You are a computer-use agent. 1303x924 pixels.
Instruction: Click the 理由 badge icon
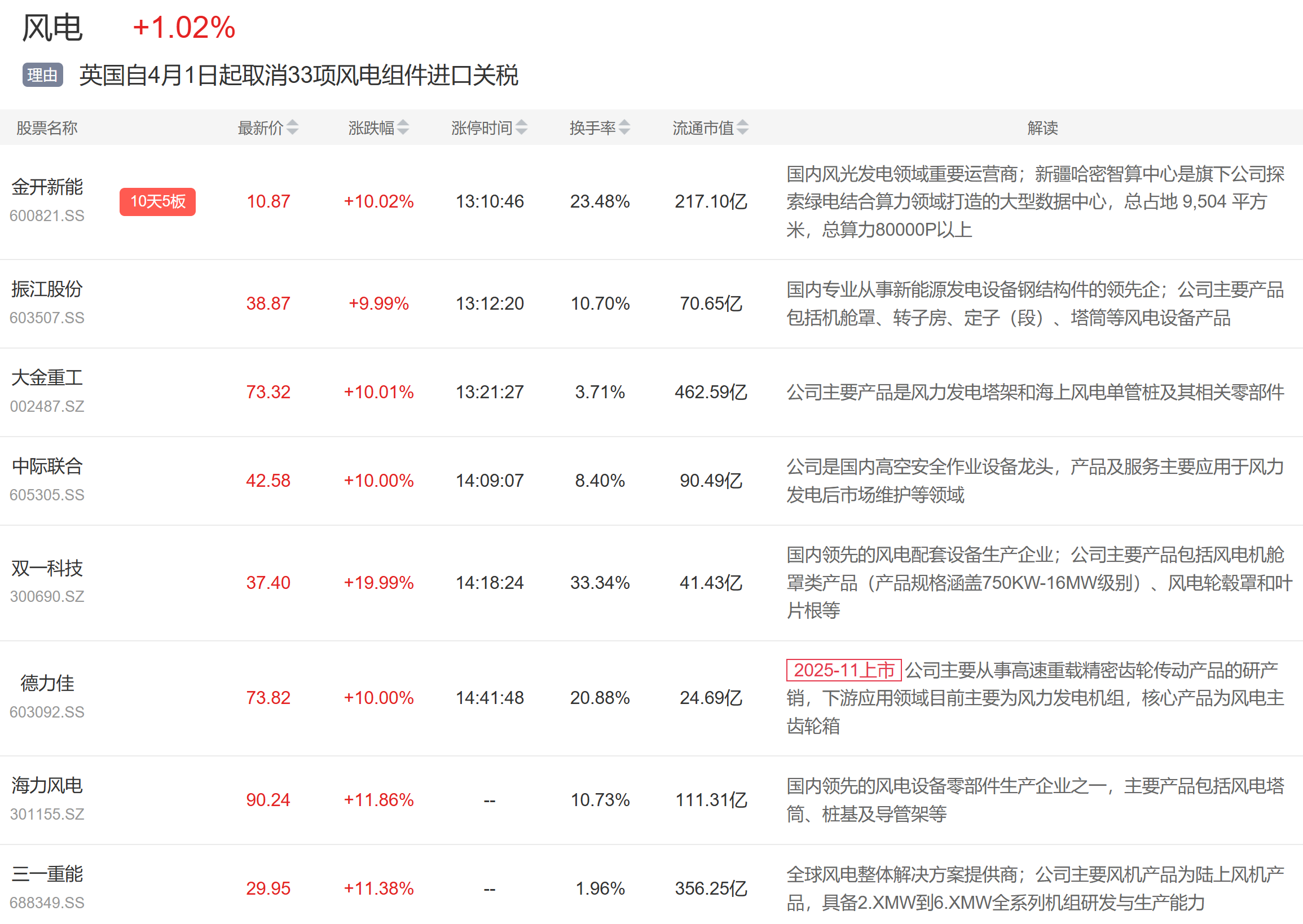43,75
